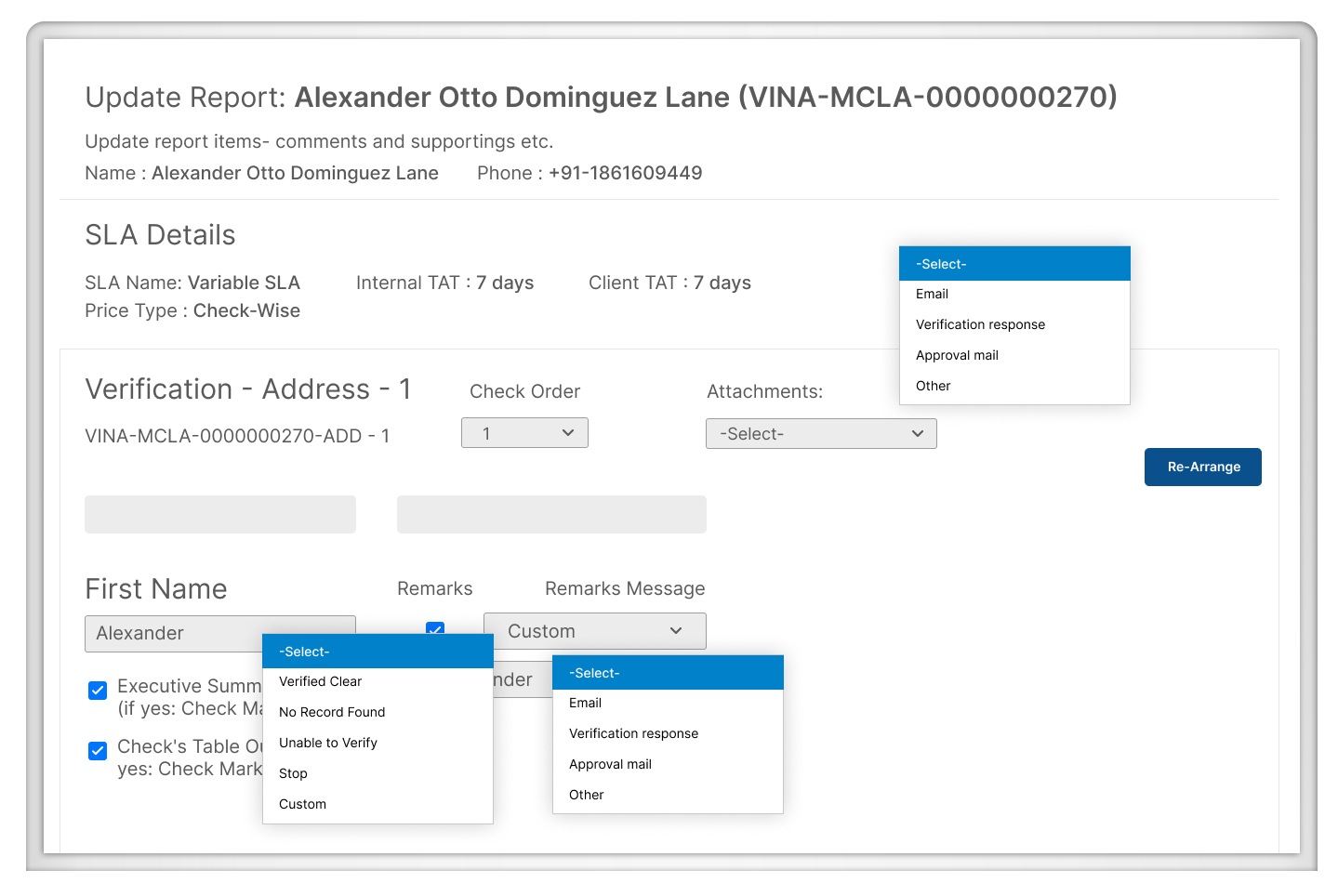Viewport: 1338px width, 896px height.
Task: Uncheck the Check's Table checkbox
Action: click(98, 750)
